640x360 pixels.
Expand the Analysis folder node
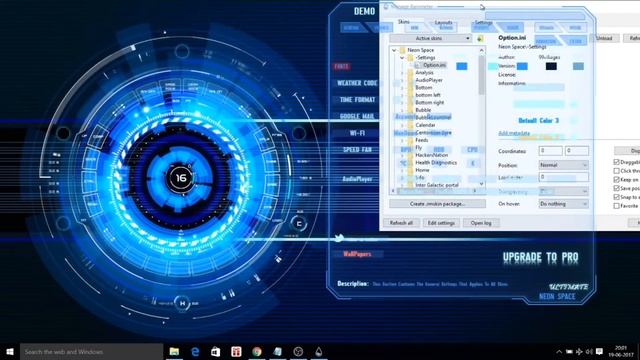click(x=402, y=73)
